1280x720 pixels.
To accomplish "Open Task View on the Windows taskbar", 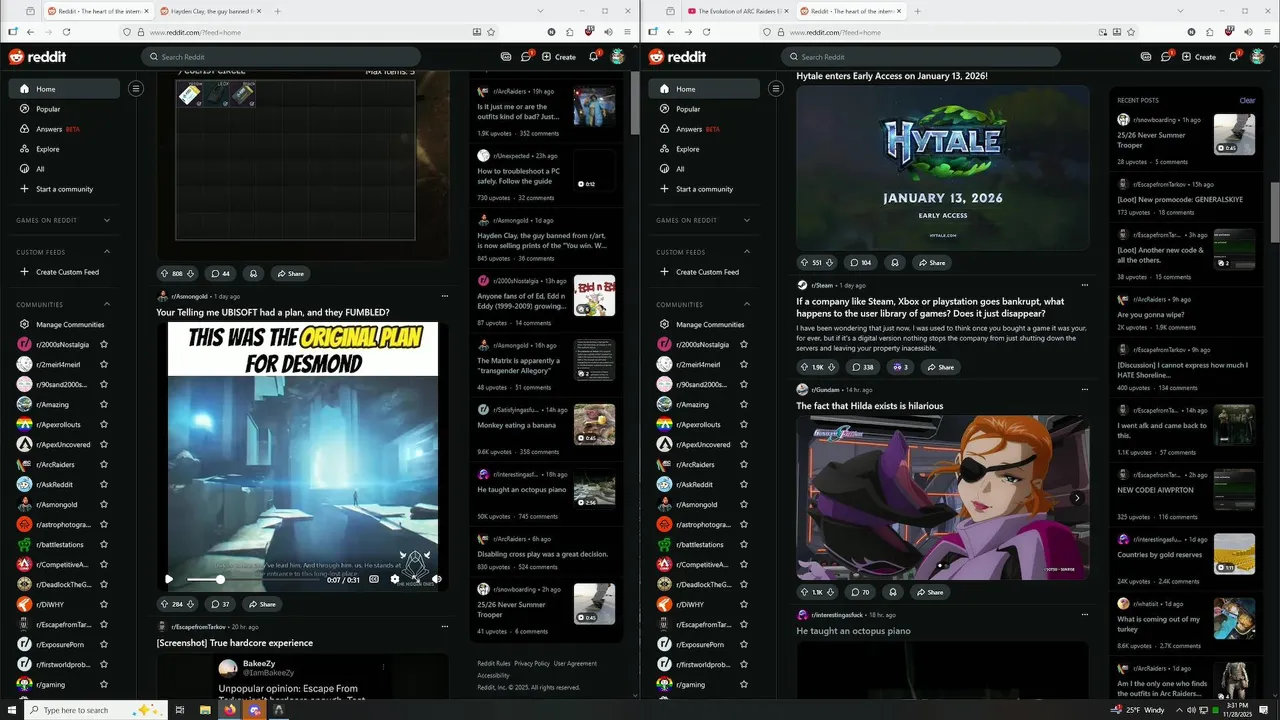I will coord(180,710).
